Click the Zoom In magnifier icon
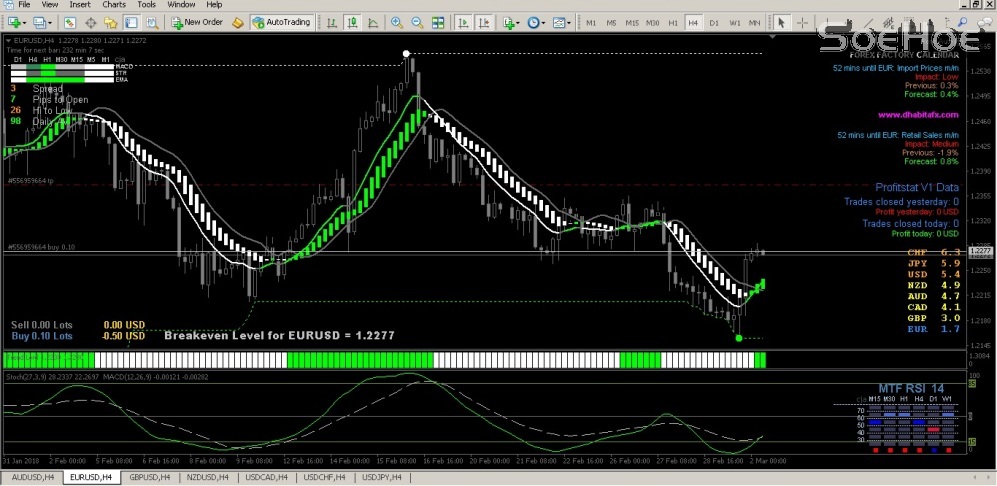 point(397,22)
